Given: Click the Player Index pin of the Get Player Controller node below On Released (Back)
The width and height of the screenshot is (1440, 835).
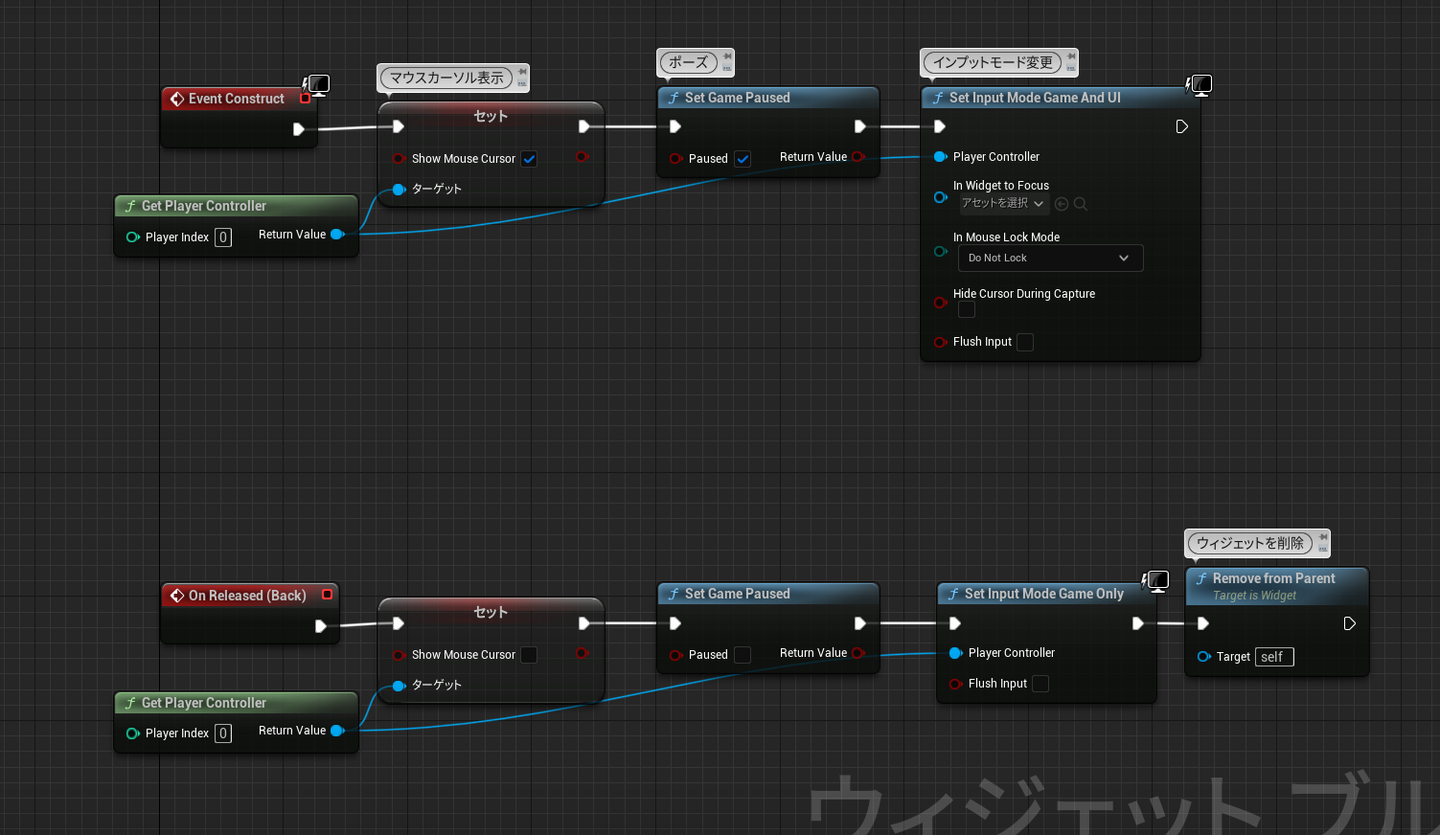Looking at the screenshot, I should point(133,733).
